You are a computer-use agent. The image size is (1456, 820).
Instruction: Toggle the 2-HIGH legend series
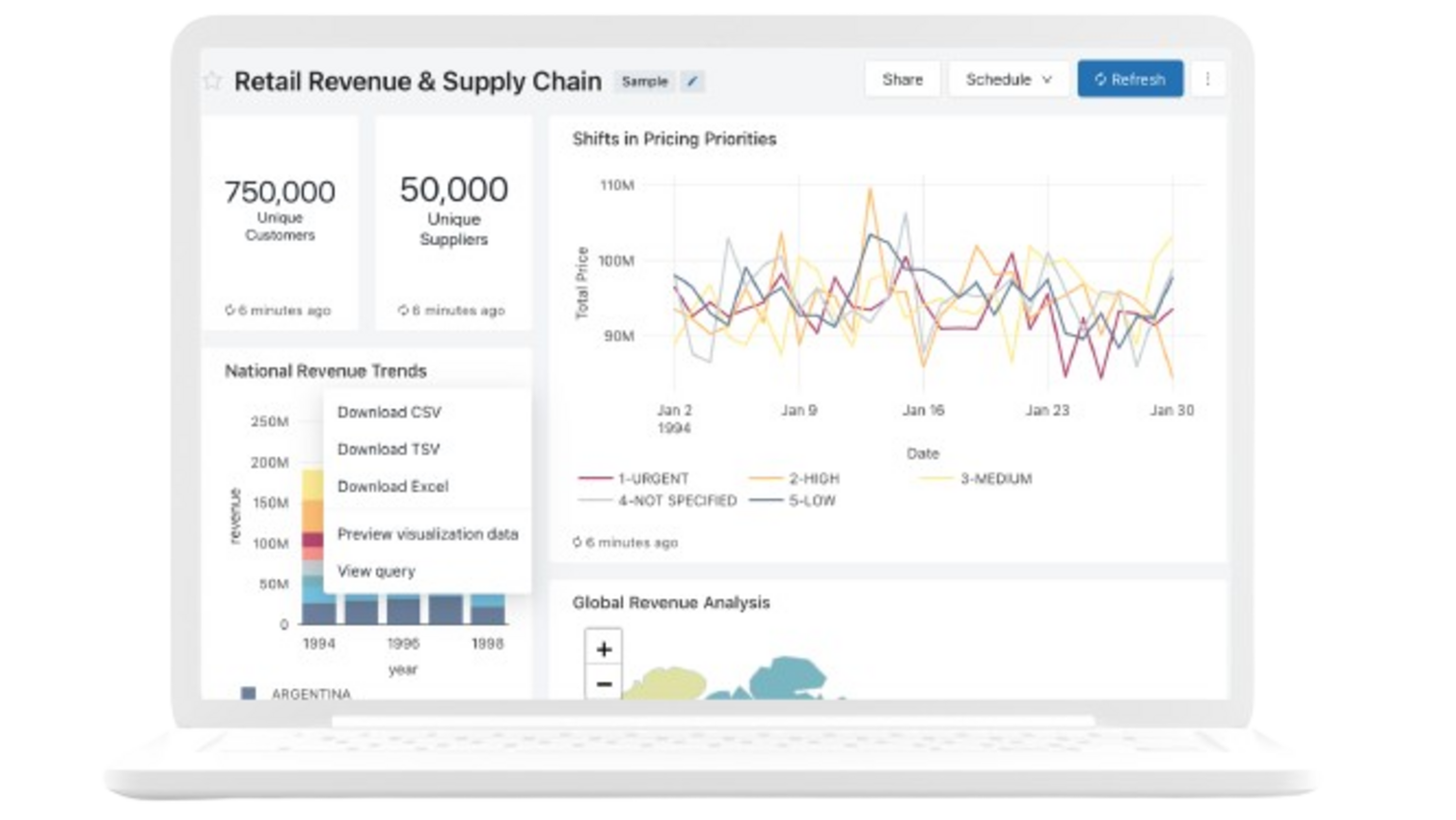click(x=795, y=478)
